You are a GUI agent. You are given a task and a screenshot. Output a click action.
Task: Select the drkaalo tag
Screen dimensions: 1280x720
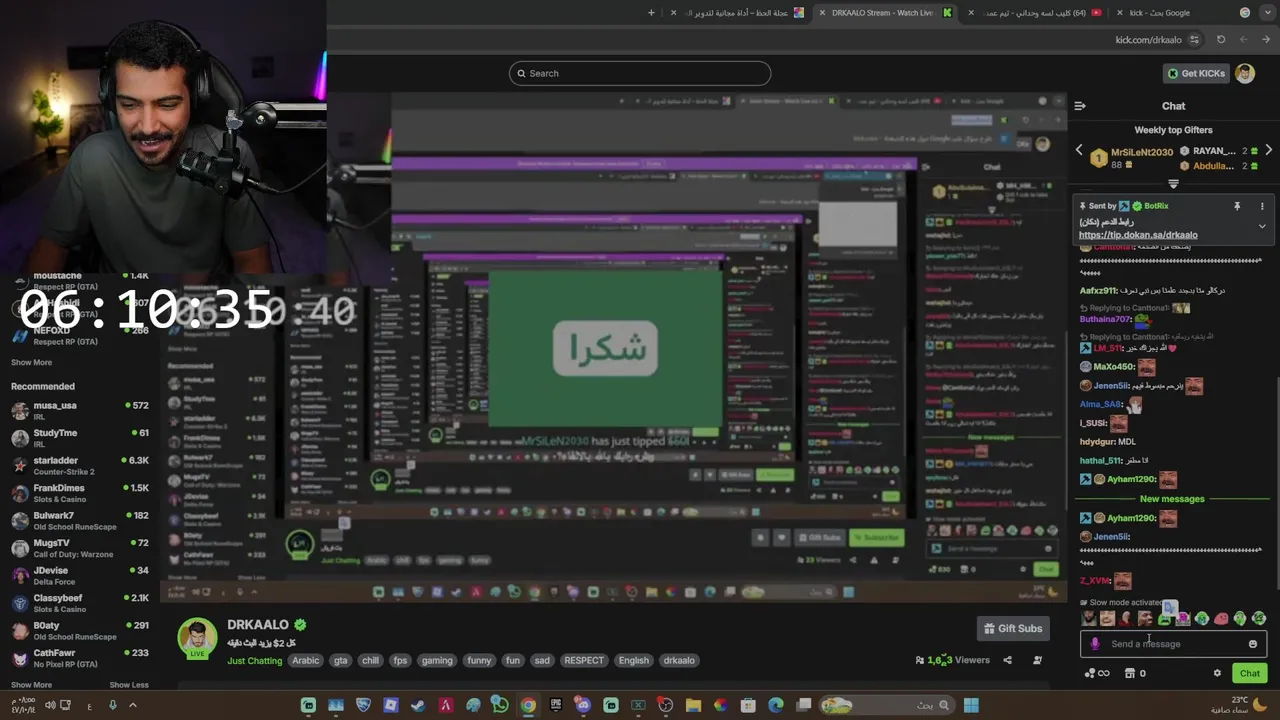click(x=679, y=661)
